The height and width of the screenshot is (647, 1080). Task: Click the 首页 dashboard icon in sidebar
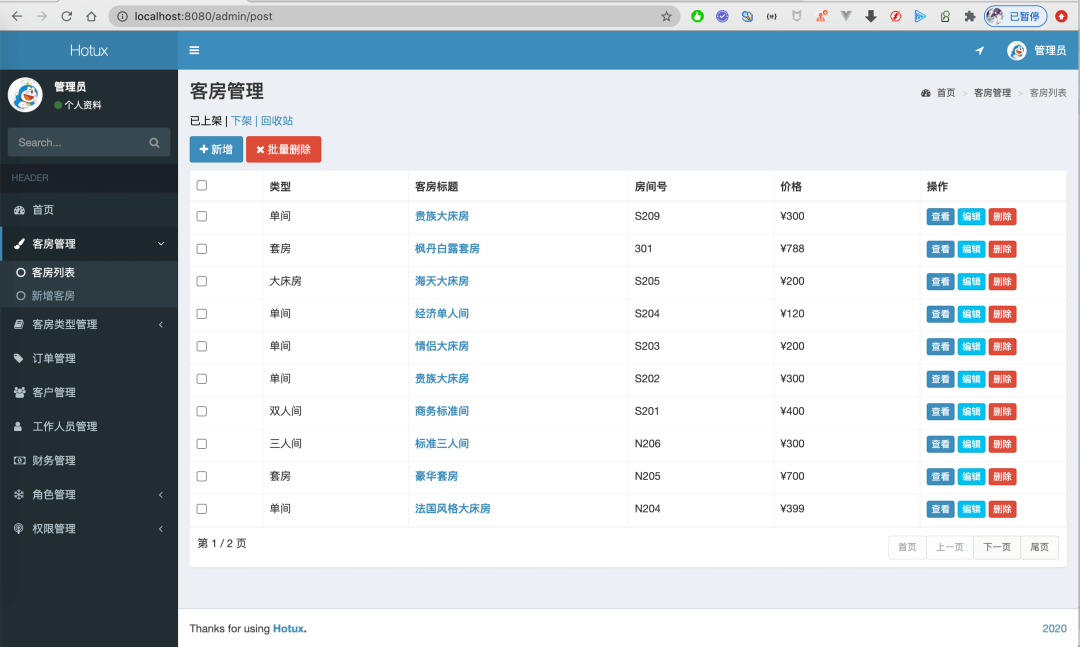point(19,210)
